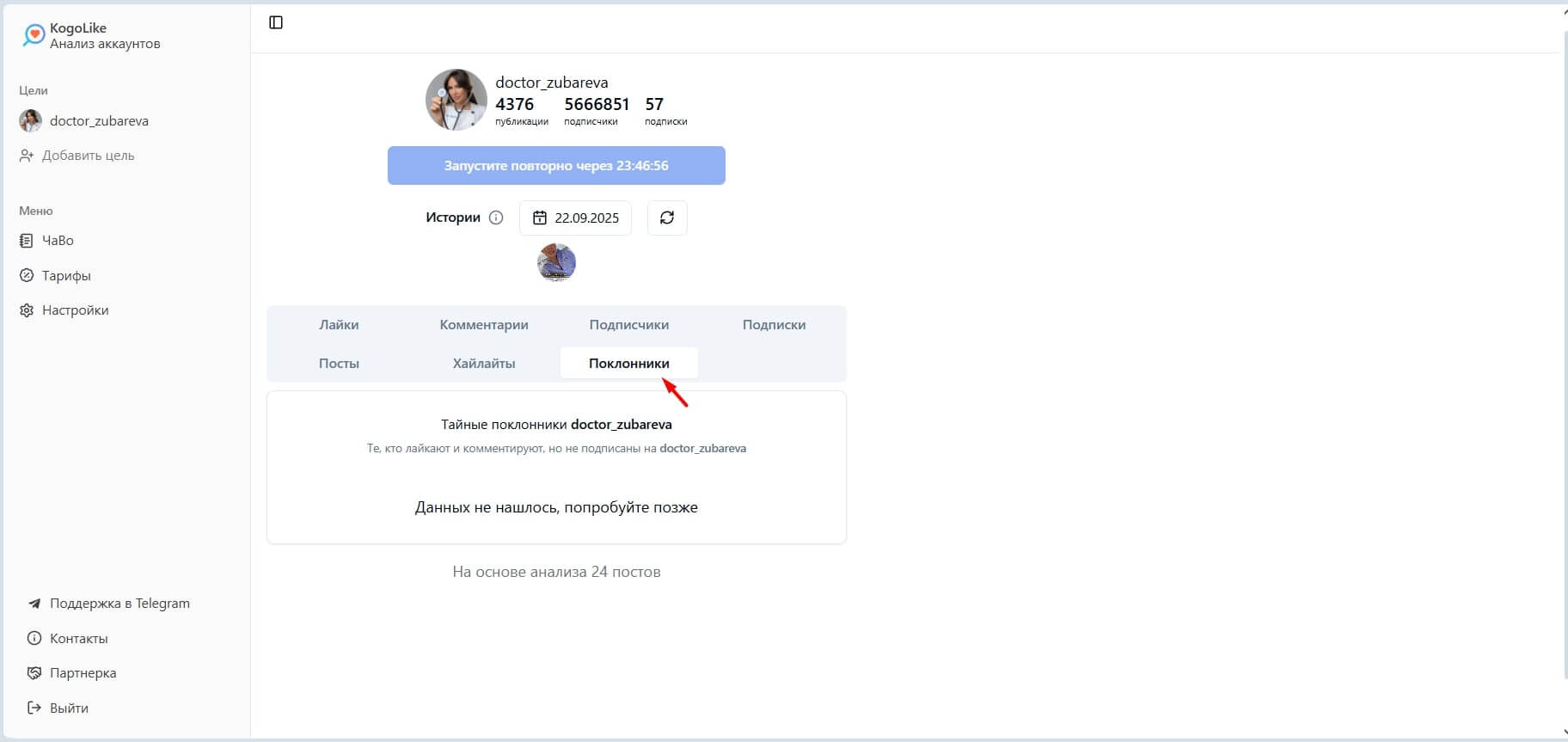The width and height of the screenshot is (1568, 742).
Task: Open the Партнерка link
Action: click(83, 673)
